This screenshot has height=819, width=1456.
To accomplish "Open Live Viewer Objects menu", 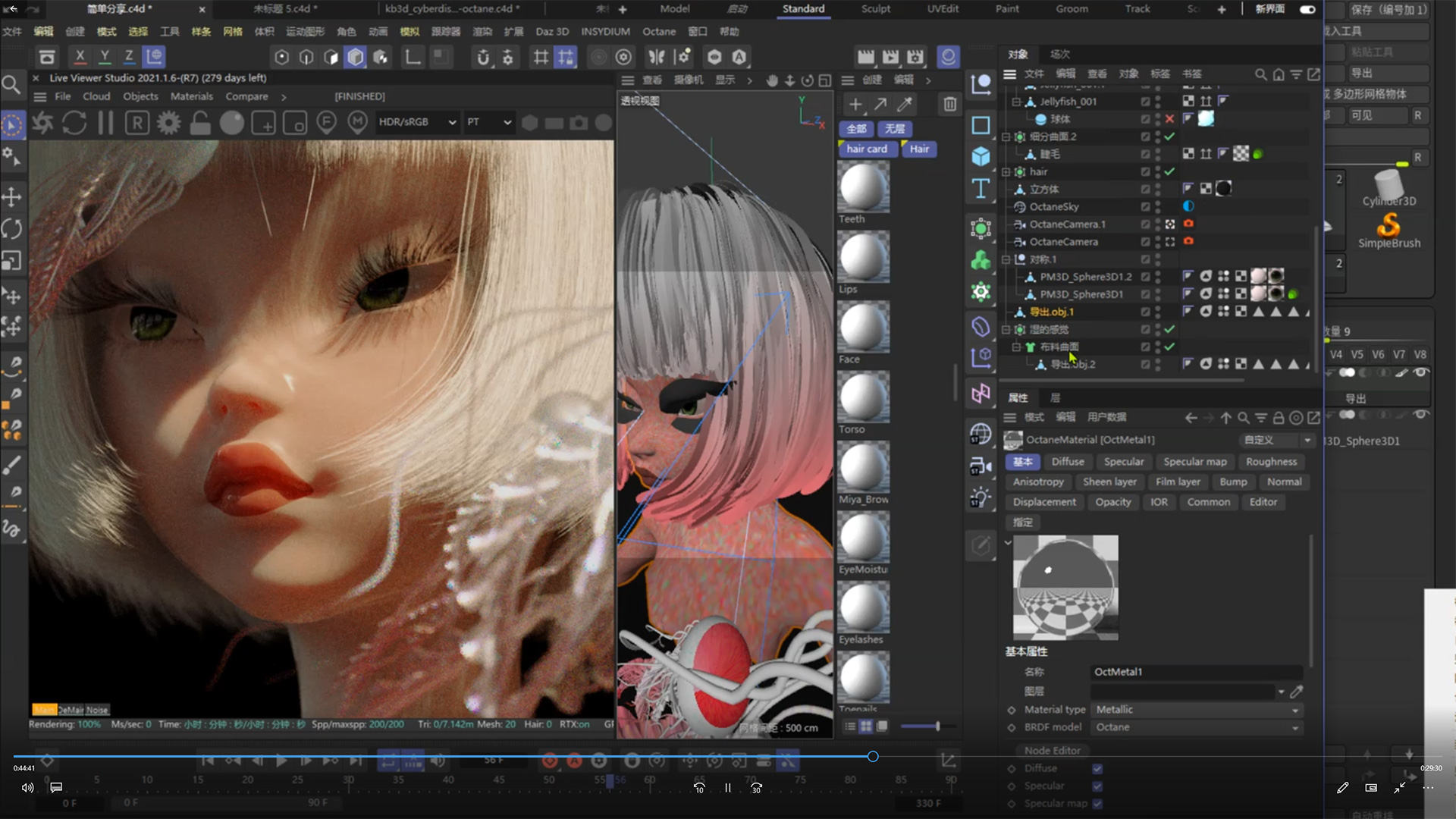I will pyautogui.click(x=140, y=97).
